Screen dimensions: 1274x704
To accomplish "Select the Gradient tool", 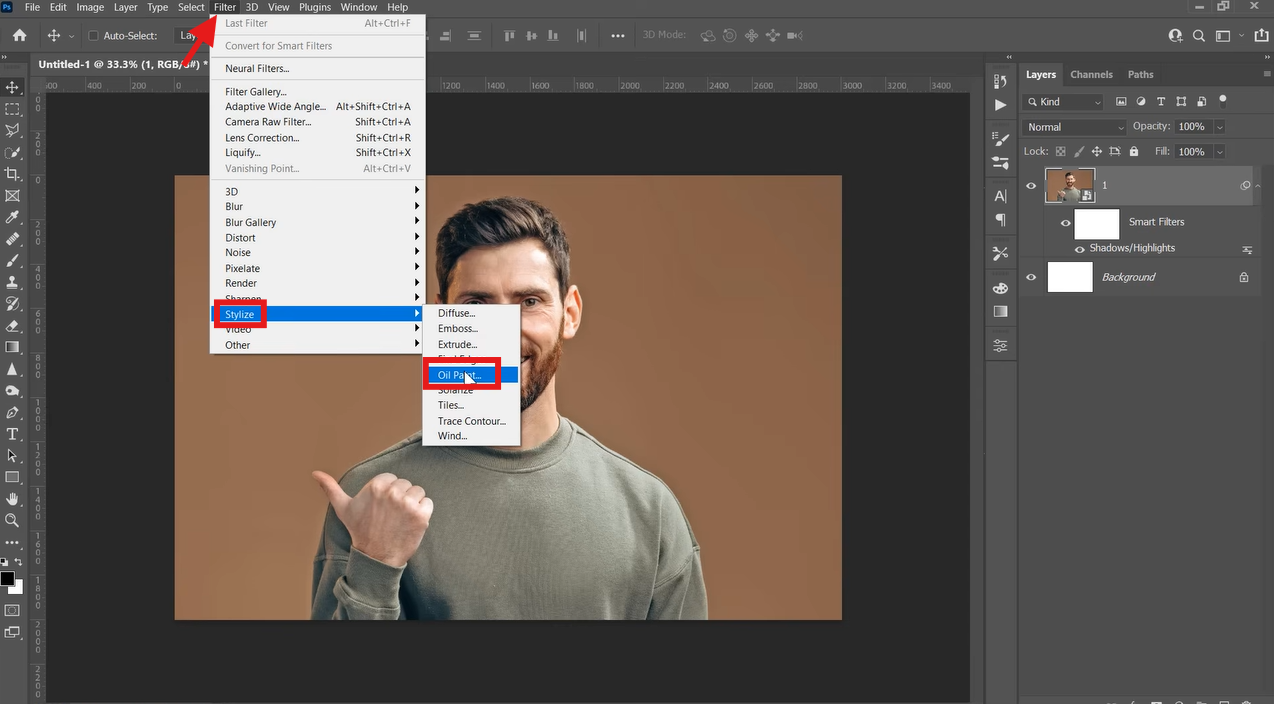I will (x=12, y=347).
